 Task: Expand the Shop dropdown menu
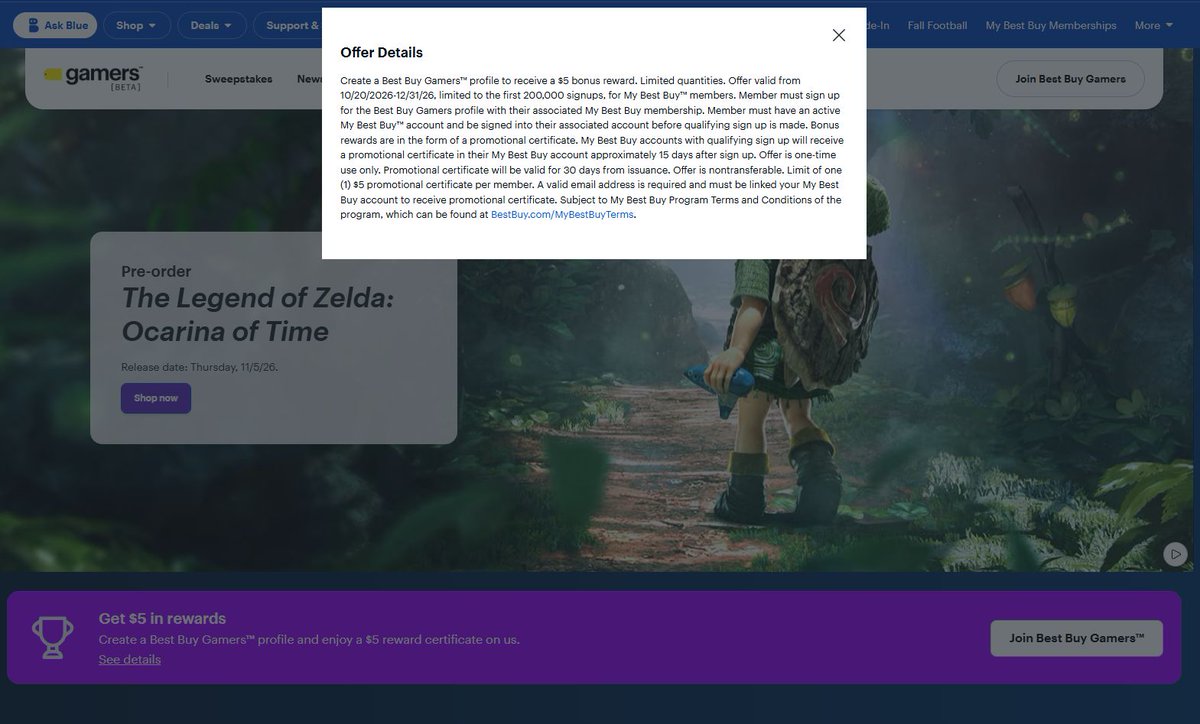(136, 25)
